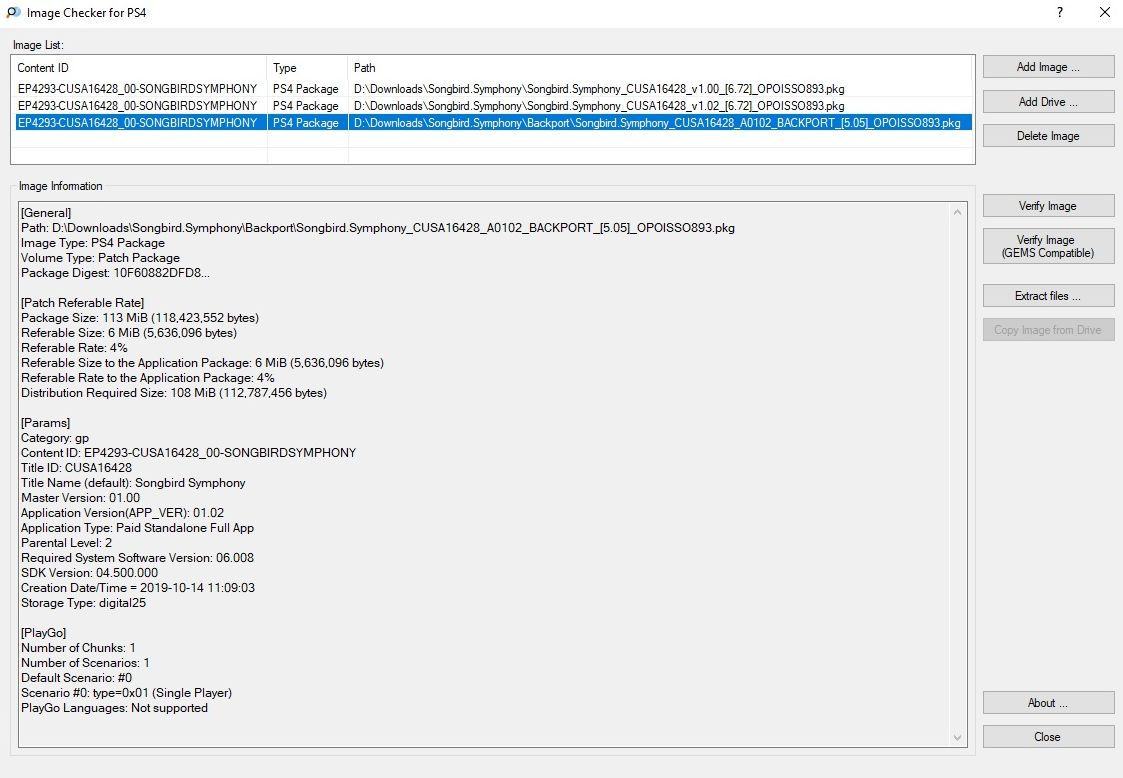Screen dimensions: 1123x778
Task: Click Distribution Required Size: 108 MiB line
Action: point(173,393)
